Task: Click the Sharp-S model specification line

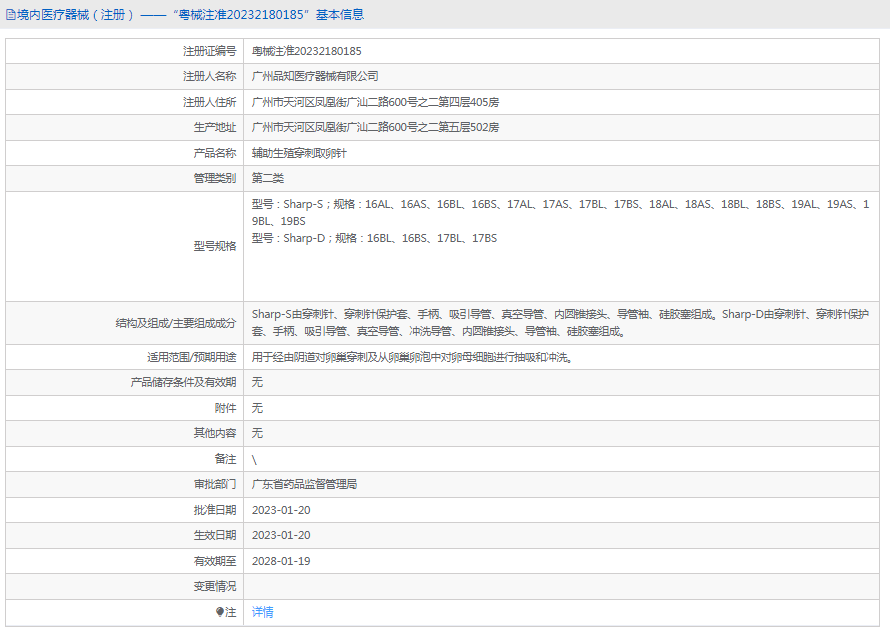Action: click(x=560, y=212)
